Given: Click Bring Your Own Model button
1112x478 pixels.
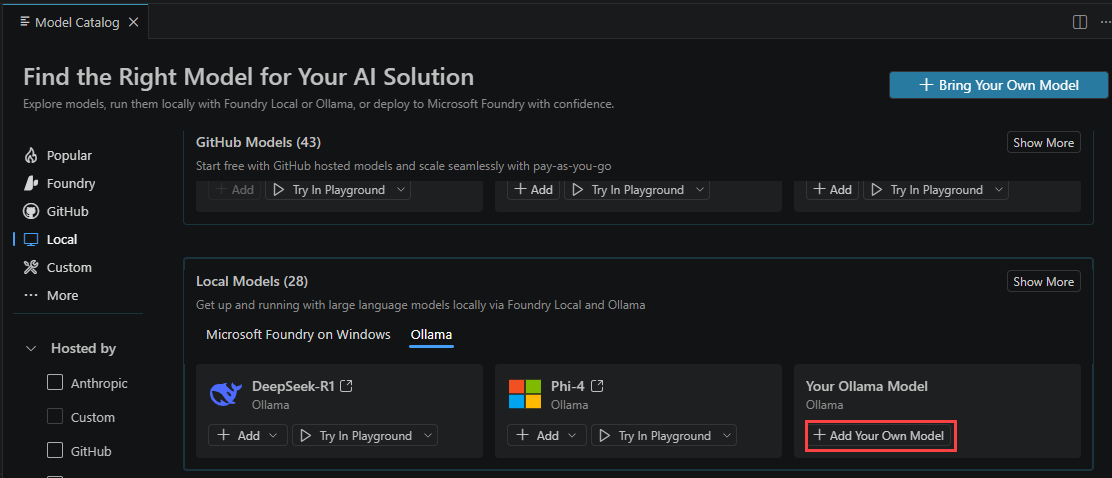Looking at the screenshot, I should (999, 85).
